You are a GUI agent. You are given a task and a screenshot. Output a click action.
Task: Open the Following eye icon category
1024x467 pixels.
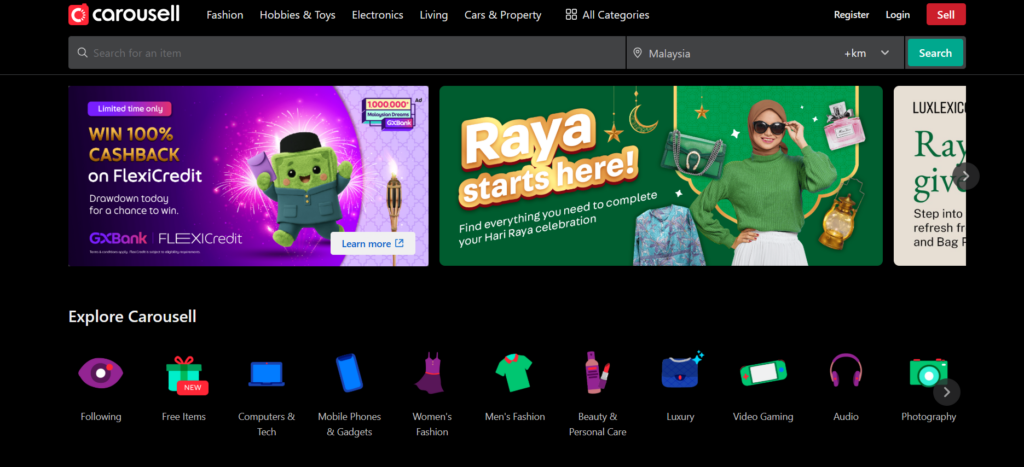101,373
